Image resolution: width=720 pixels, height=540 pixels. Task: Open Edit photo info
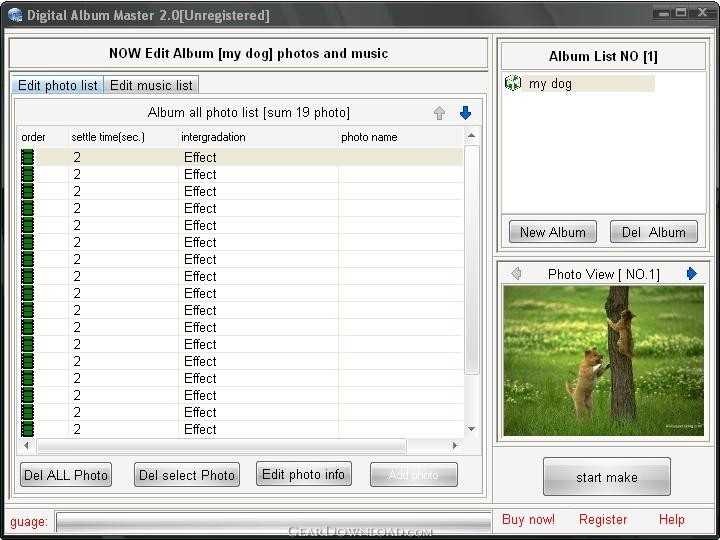(x=304, y=474)
